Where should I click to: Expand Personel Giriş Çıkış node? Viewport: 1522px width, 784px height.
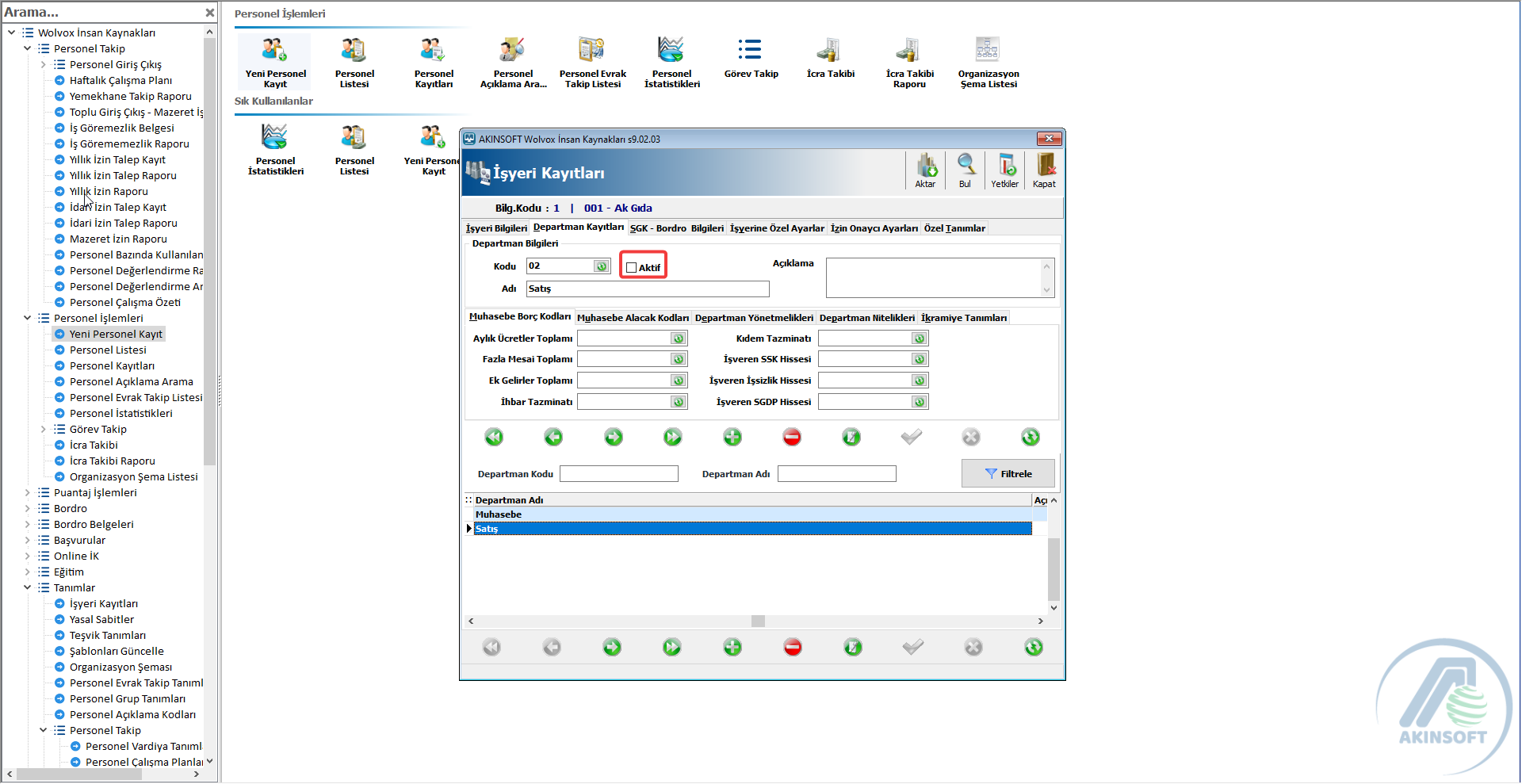pyautogui.click(x=44, y=64)
